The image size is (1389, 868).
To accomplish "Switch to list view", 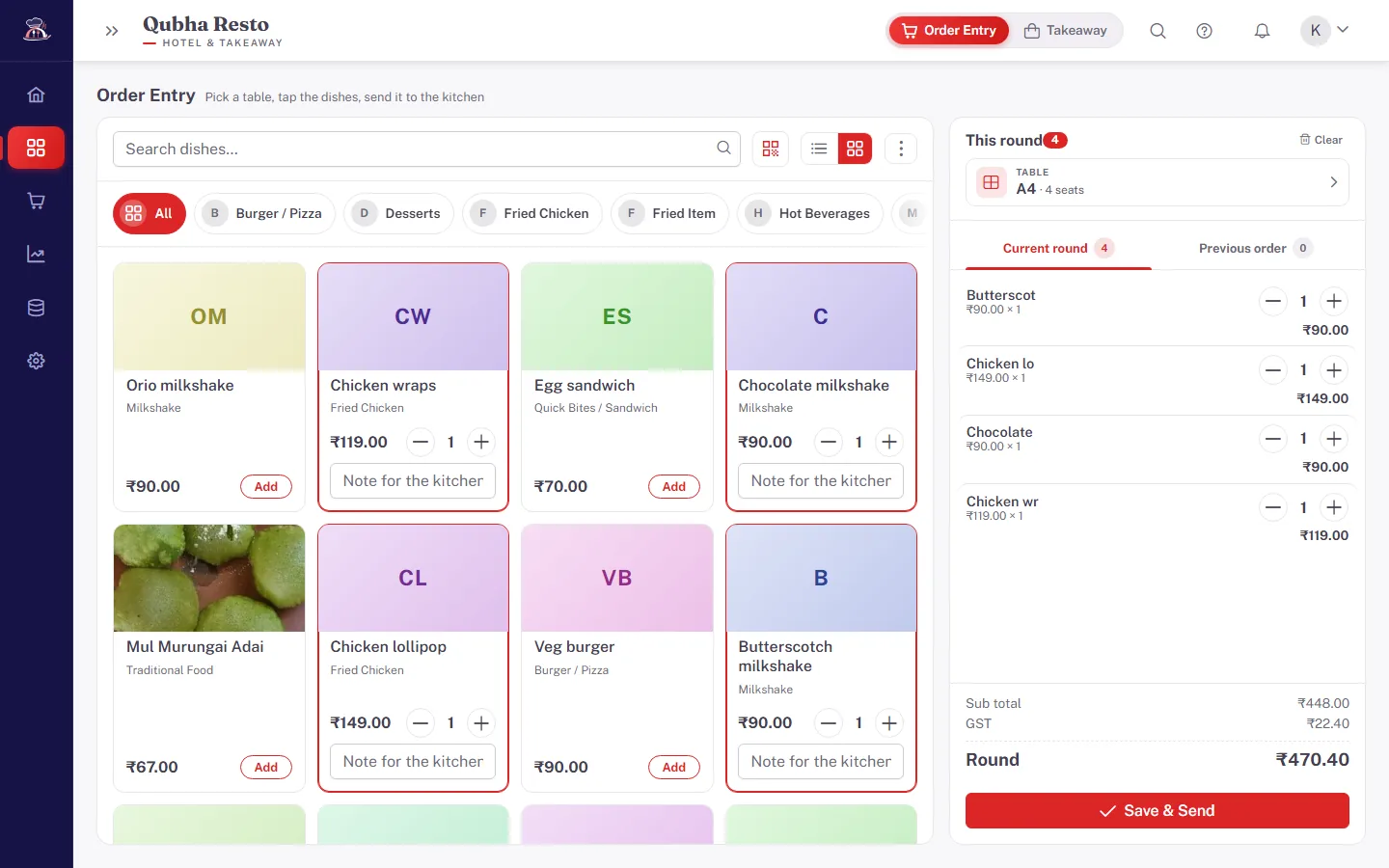I will pyautogui.click(x=819, y=149).
